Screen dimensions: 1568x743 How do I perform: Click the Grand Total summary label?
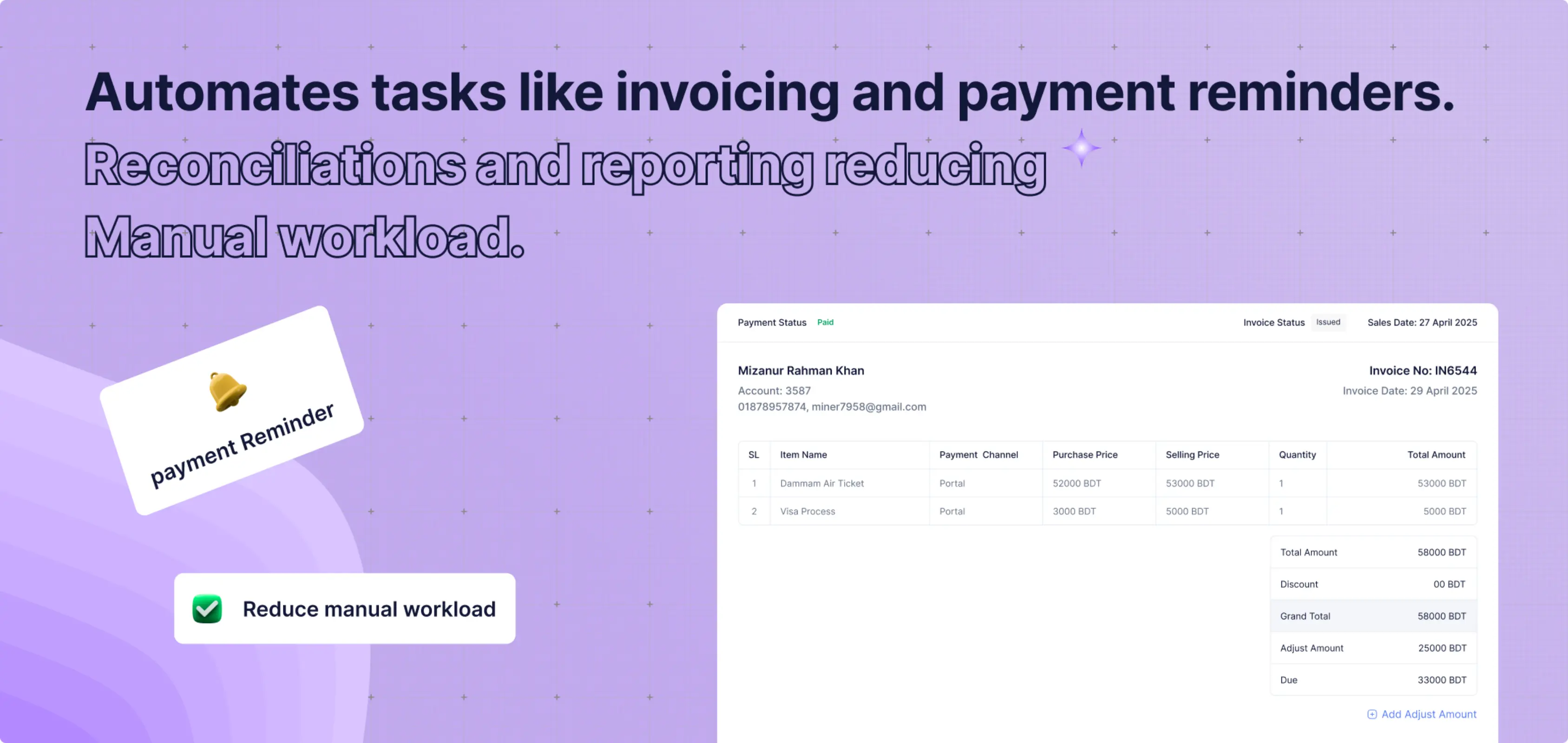[x=1305, y=616]
